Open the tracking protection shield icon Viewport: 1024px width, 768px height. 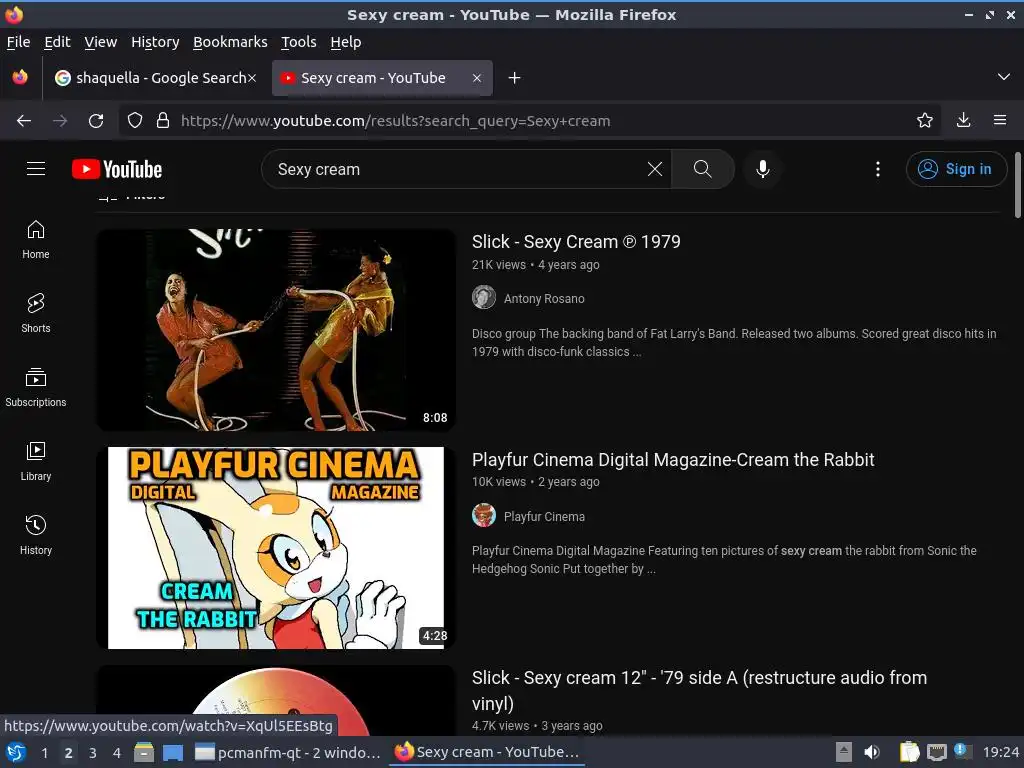135,121
